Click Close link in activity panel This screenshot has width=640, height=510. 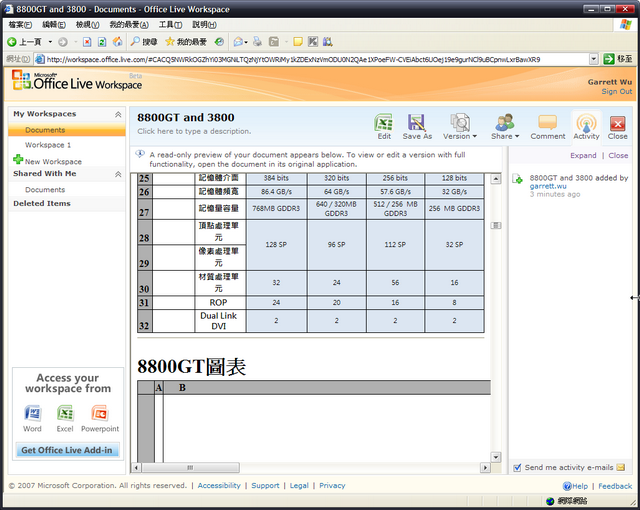[x=618, y=155]
